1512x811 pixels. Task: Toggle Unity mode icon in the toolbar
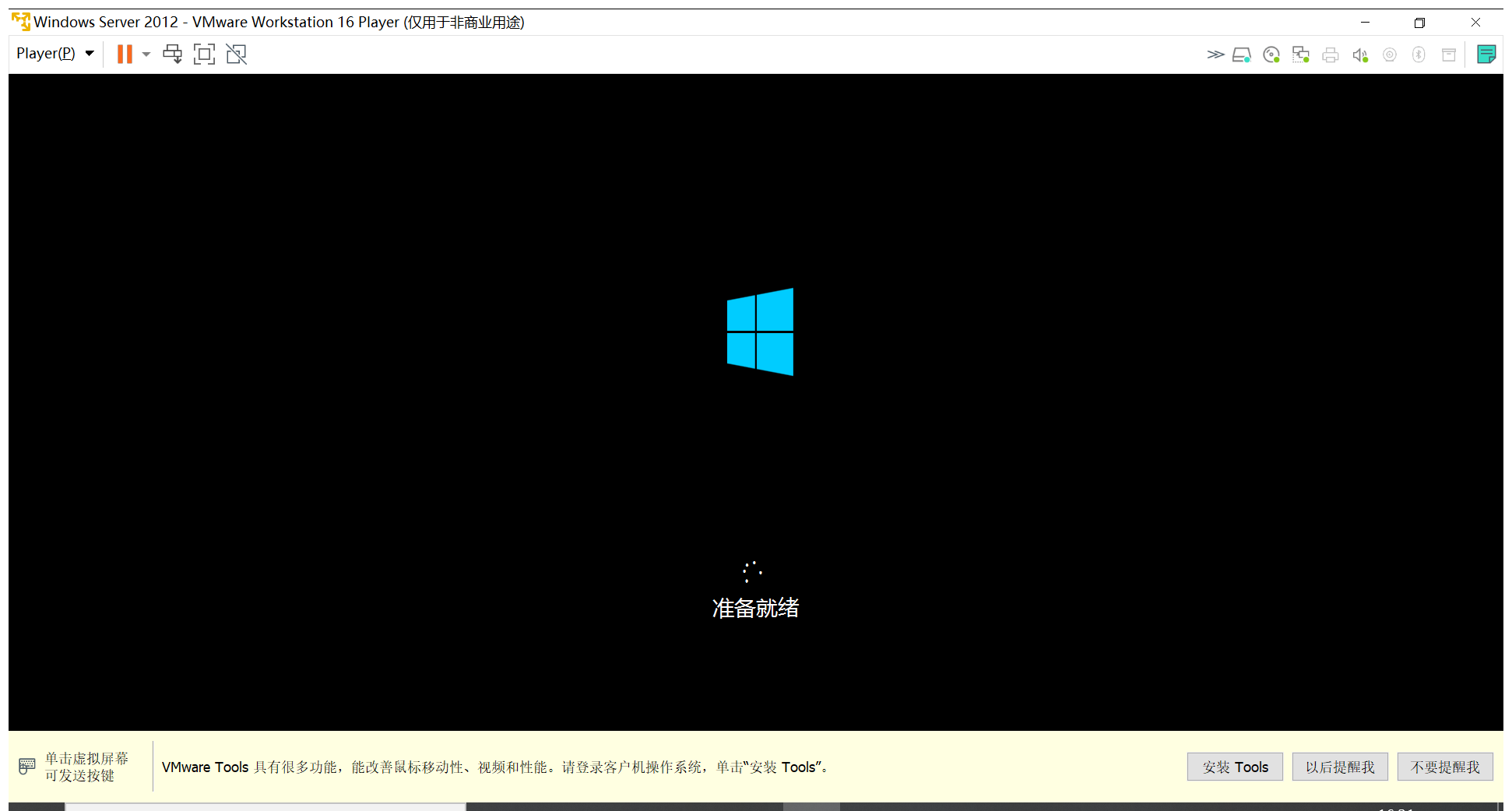tap(236, 54)
